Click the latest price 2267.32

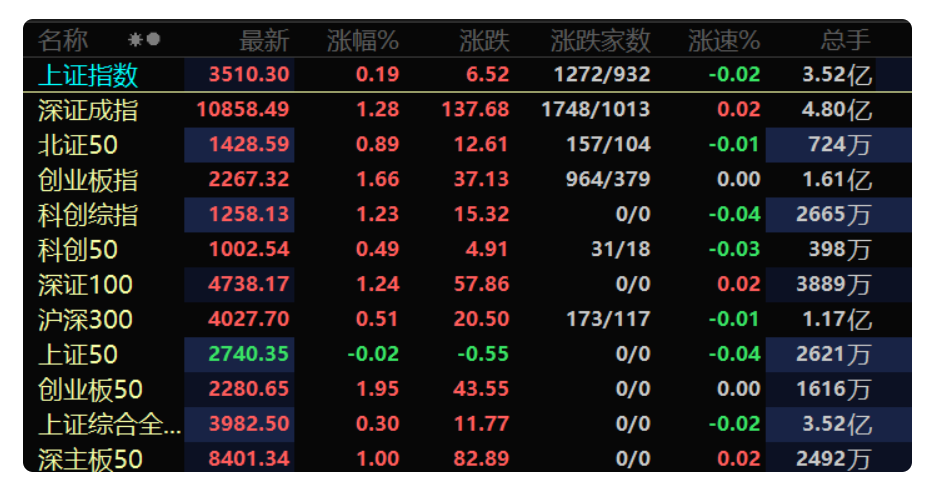(249, 179)
